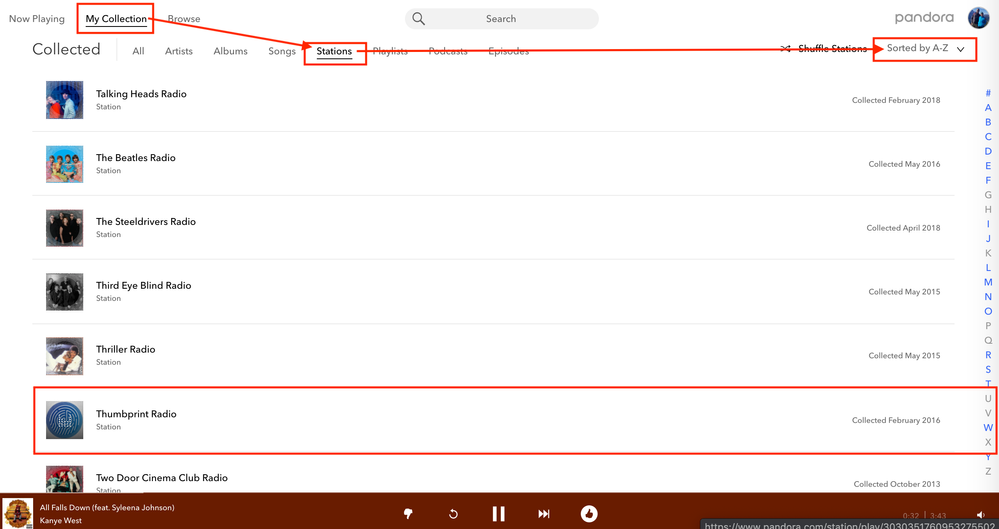Click the thumbs down icon

pos(408,514)
